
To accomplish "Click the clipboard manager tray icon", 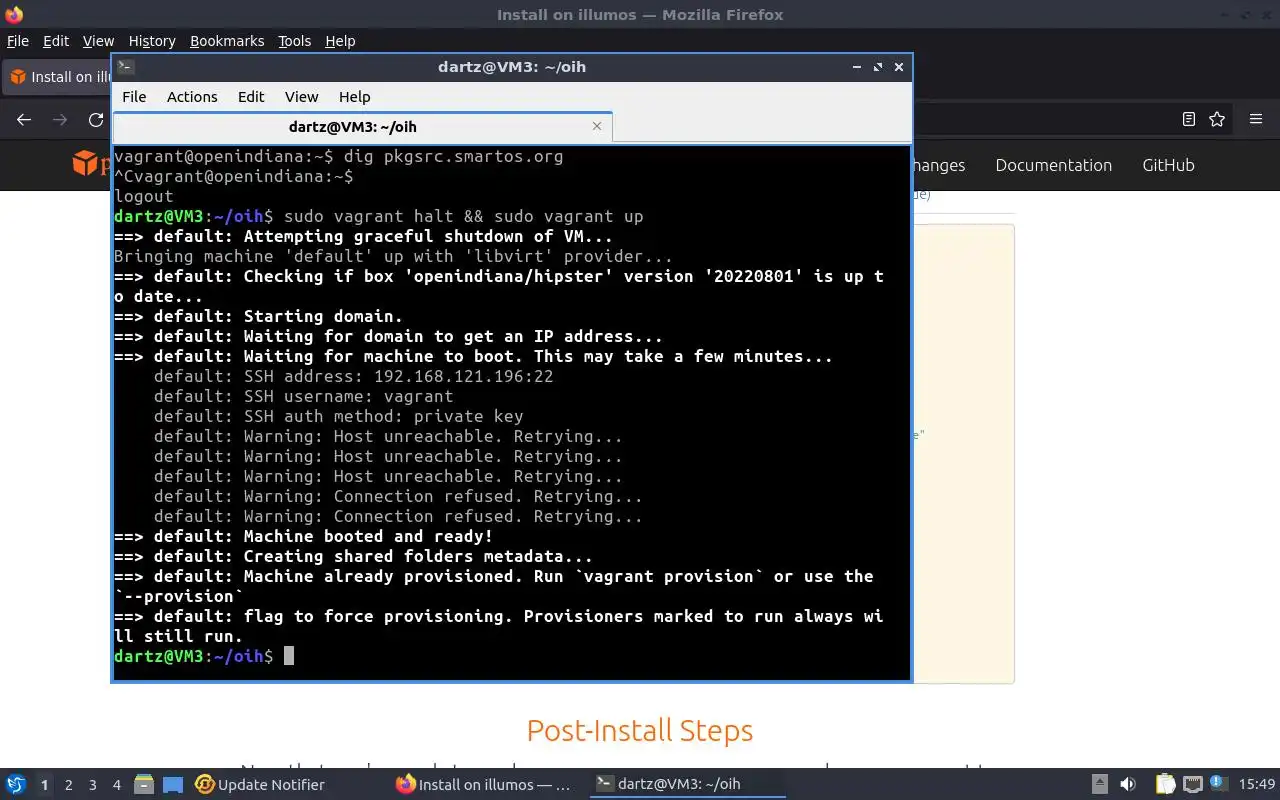I will tap(1166, 785).
